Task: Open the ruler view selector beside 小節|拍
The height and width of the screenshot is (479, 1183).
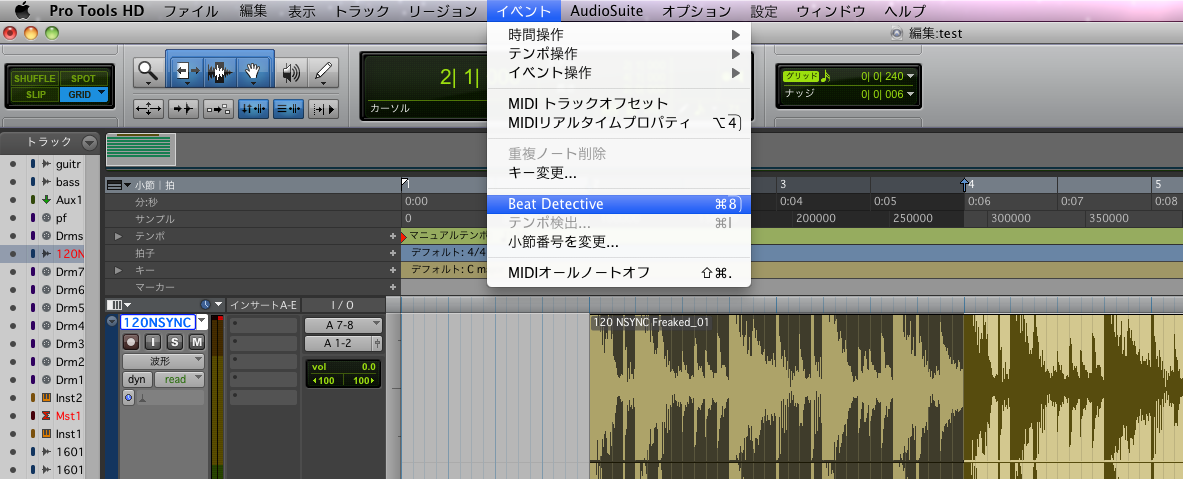Action: coord(119,185)
